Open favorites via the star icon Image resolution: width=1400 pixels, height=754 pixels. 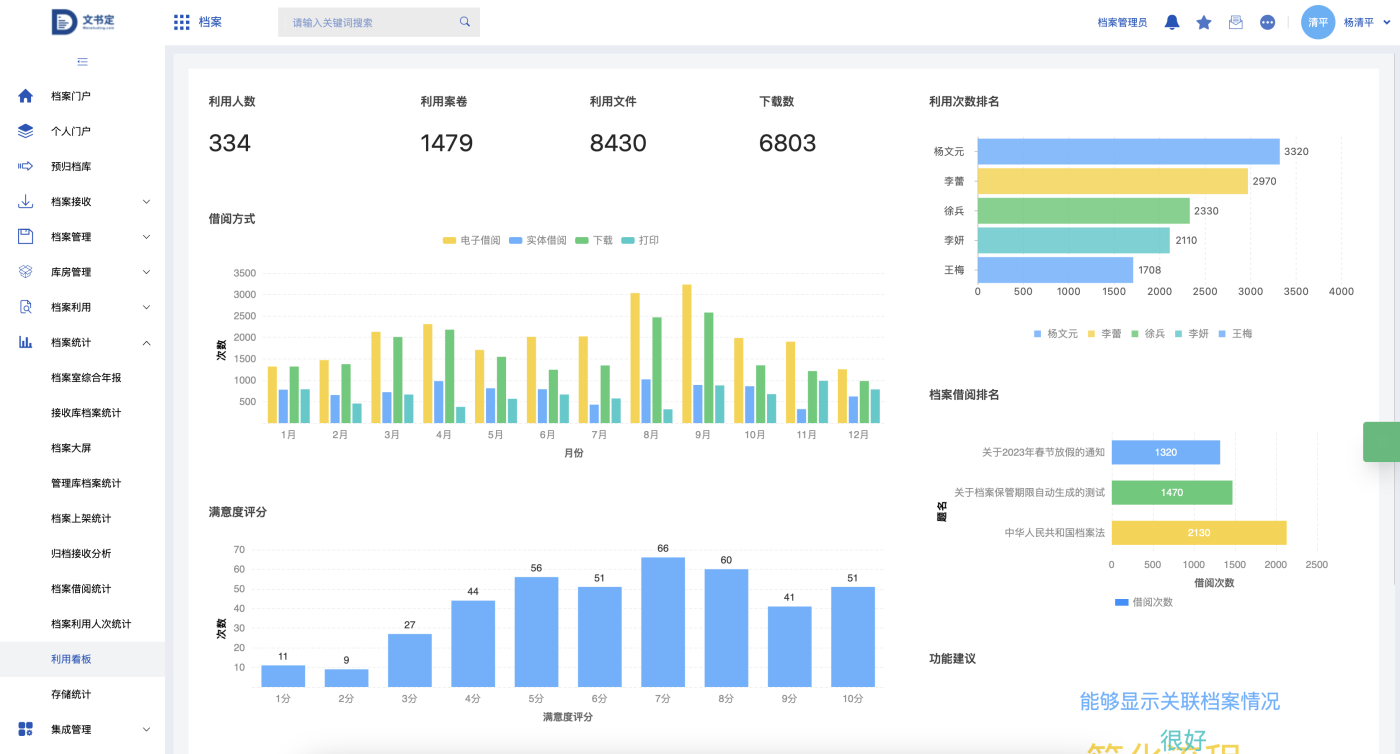pyautogui.click(x=1204, y=22)
